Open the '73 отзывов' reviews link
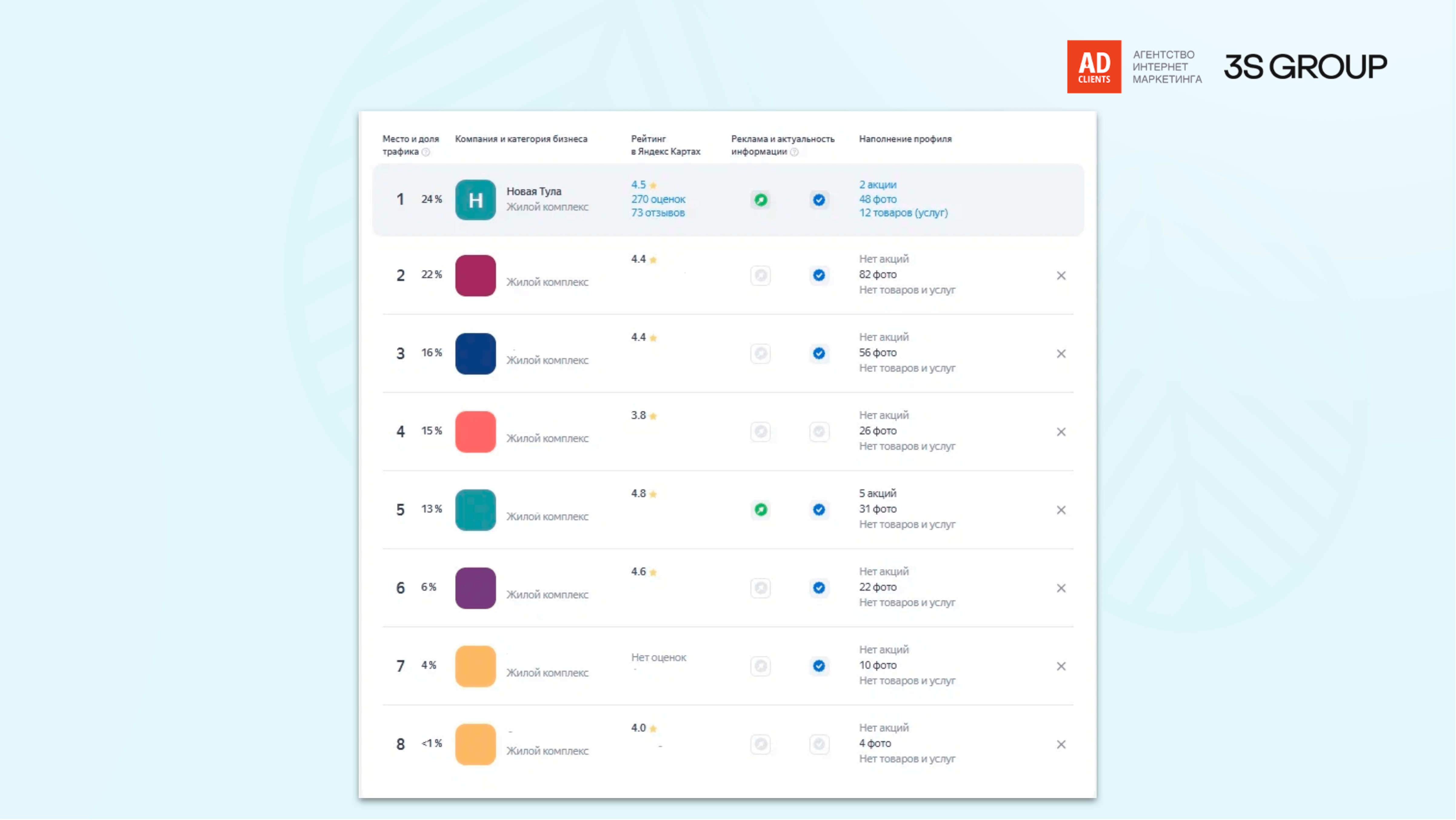This screenshot has height=820, width=1456. 658,213
